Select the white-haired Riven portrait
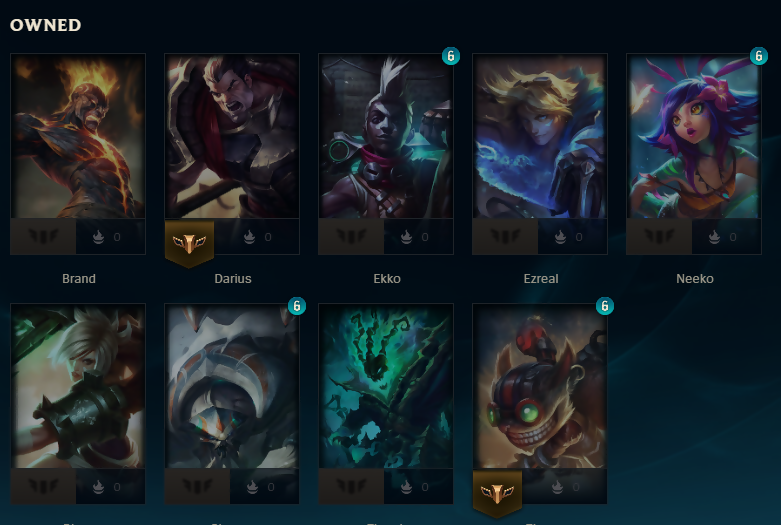The width and height of the screenshot is (781, 525). click(78, 386)
